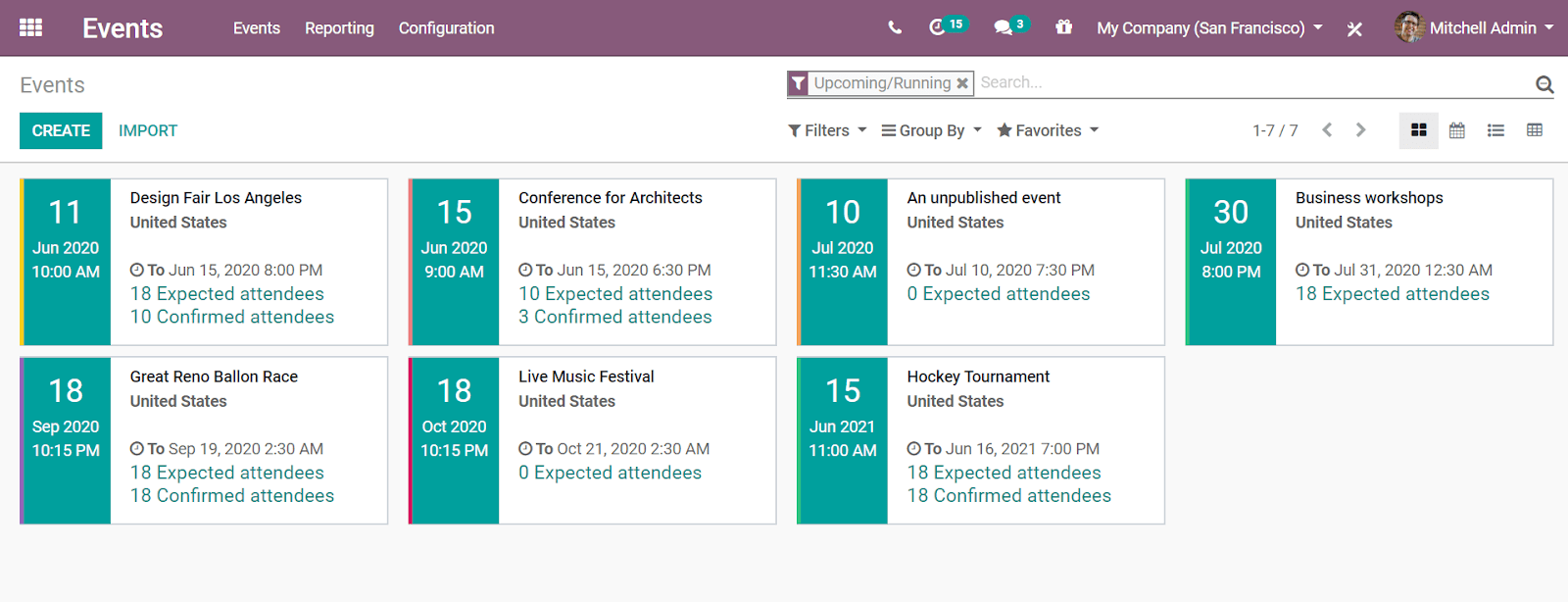Open the apps grid menu icon
Image resolution: width=1568 pixels, height=602 pixels.
pos(30,27)
